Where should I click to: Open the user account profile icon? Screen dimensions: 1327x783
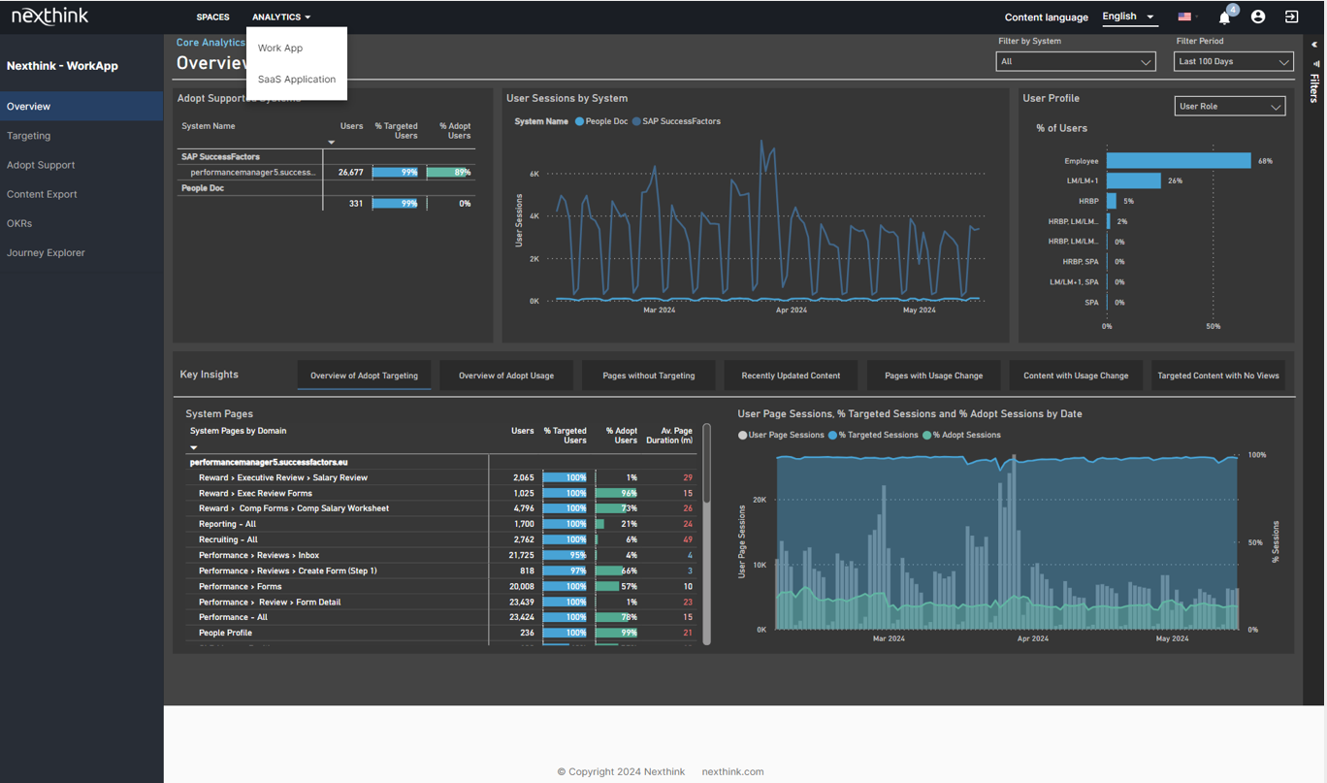pyautogui.click(x=1258, y=17)
